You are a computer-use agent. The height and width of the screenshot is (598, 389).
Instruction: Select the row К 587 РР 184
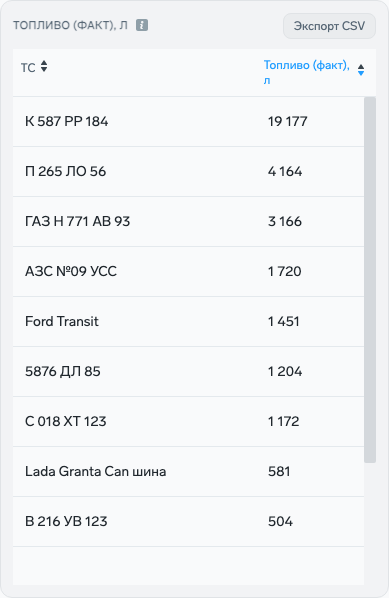(x=188, y=121)
